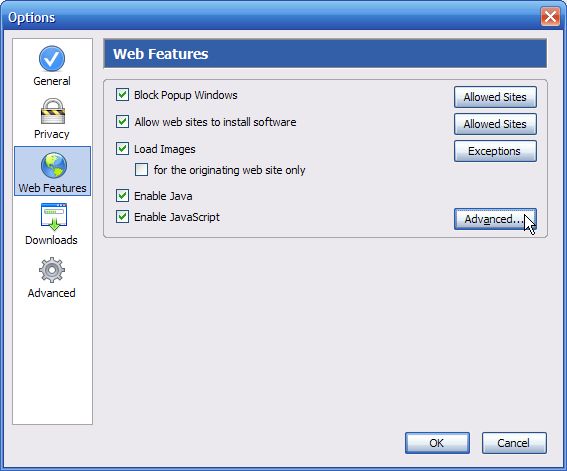Open image loading Exceptions
This screenshot has width=567, height=471.
[x=495, y=151]
